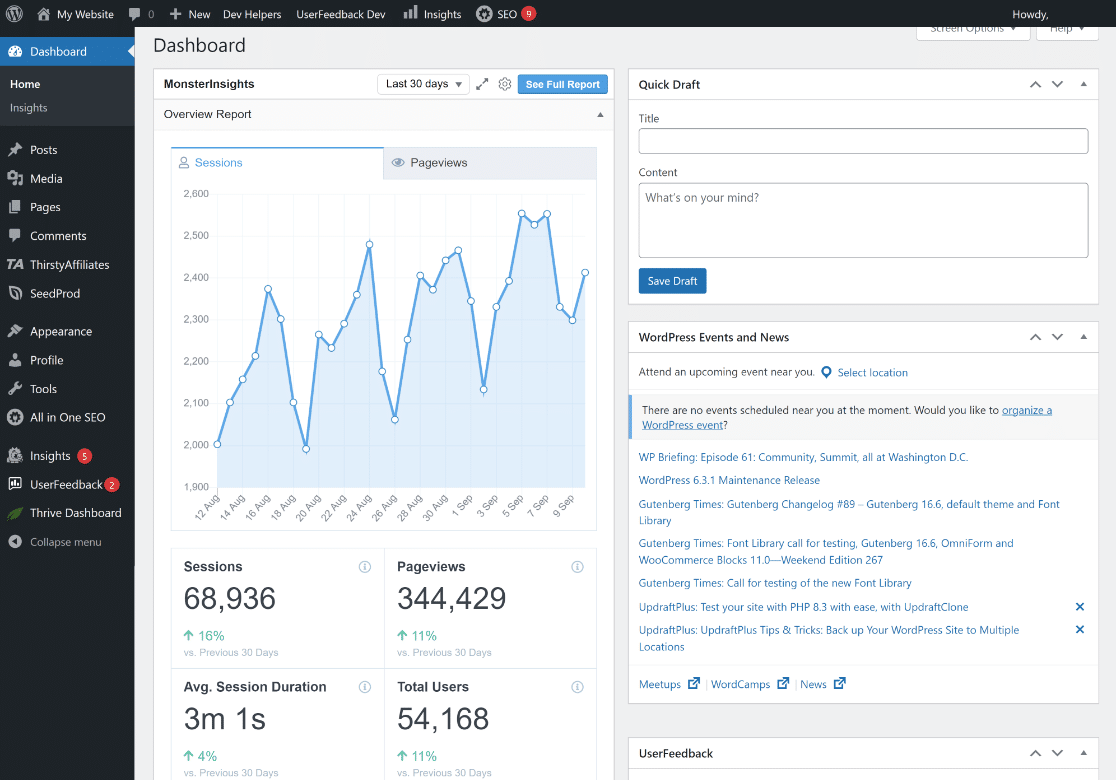Focus the Quick Draft Title field

point(863,141)
